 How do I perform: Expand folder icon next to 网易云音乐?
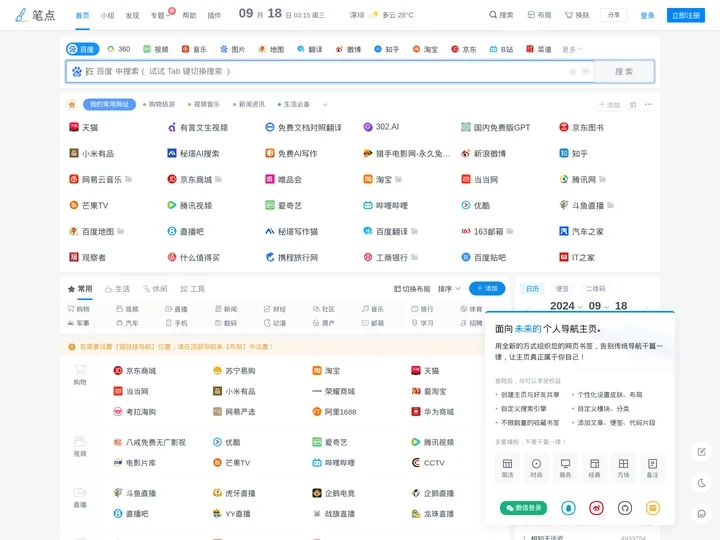pos(129,179)
